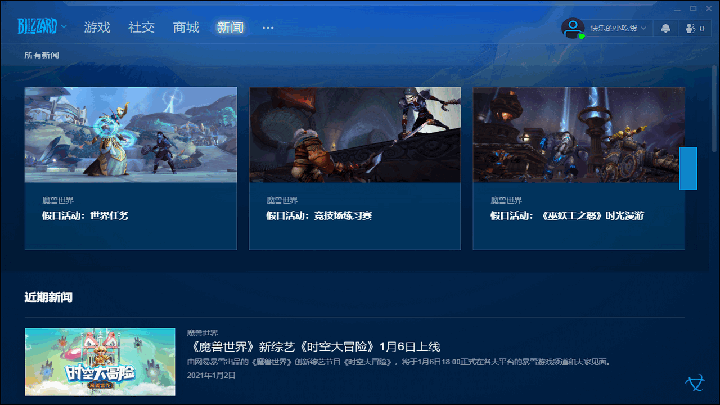Open the three-dots more menu
The width and height of the screenshot is (720, 405).
pos(268,28)
